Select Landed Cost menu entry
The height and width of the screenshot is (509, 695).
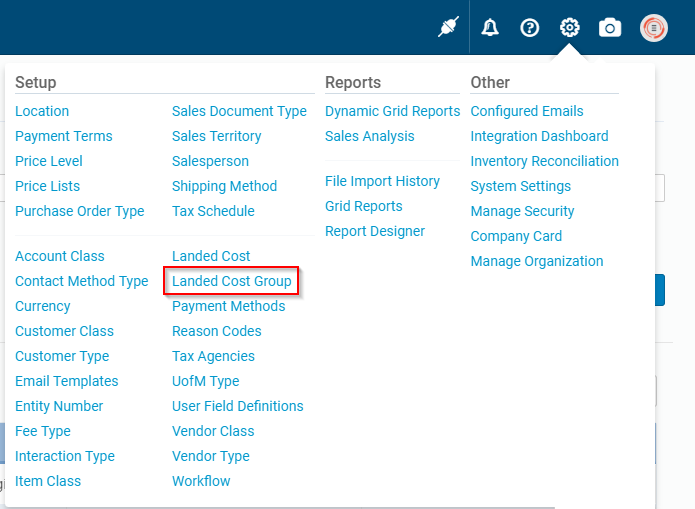(211, 256)
